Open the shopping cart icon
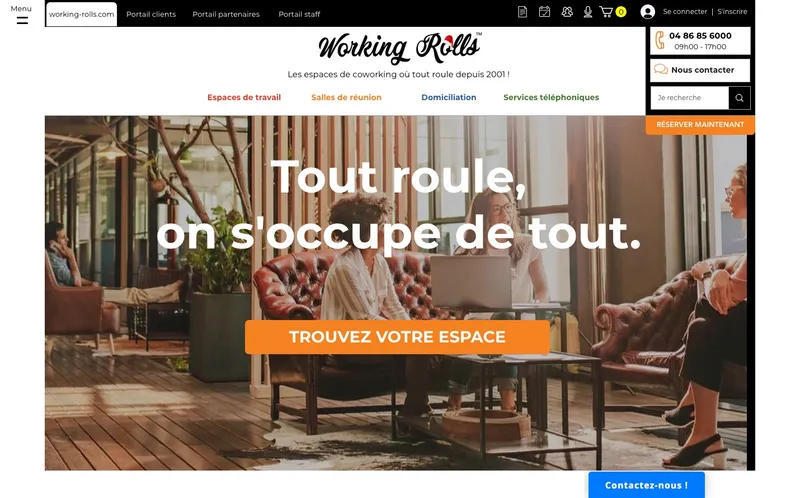800x498 pixels. (606, 12)
